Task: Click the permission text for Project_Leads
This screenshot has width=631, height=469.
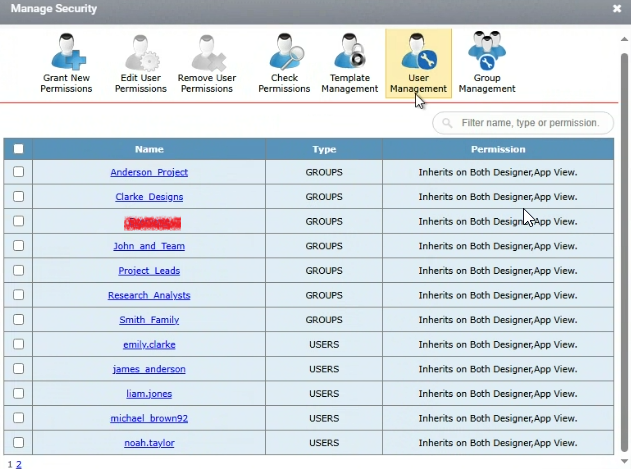Action: 498,271
